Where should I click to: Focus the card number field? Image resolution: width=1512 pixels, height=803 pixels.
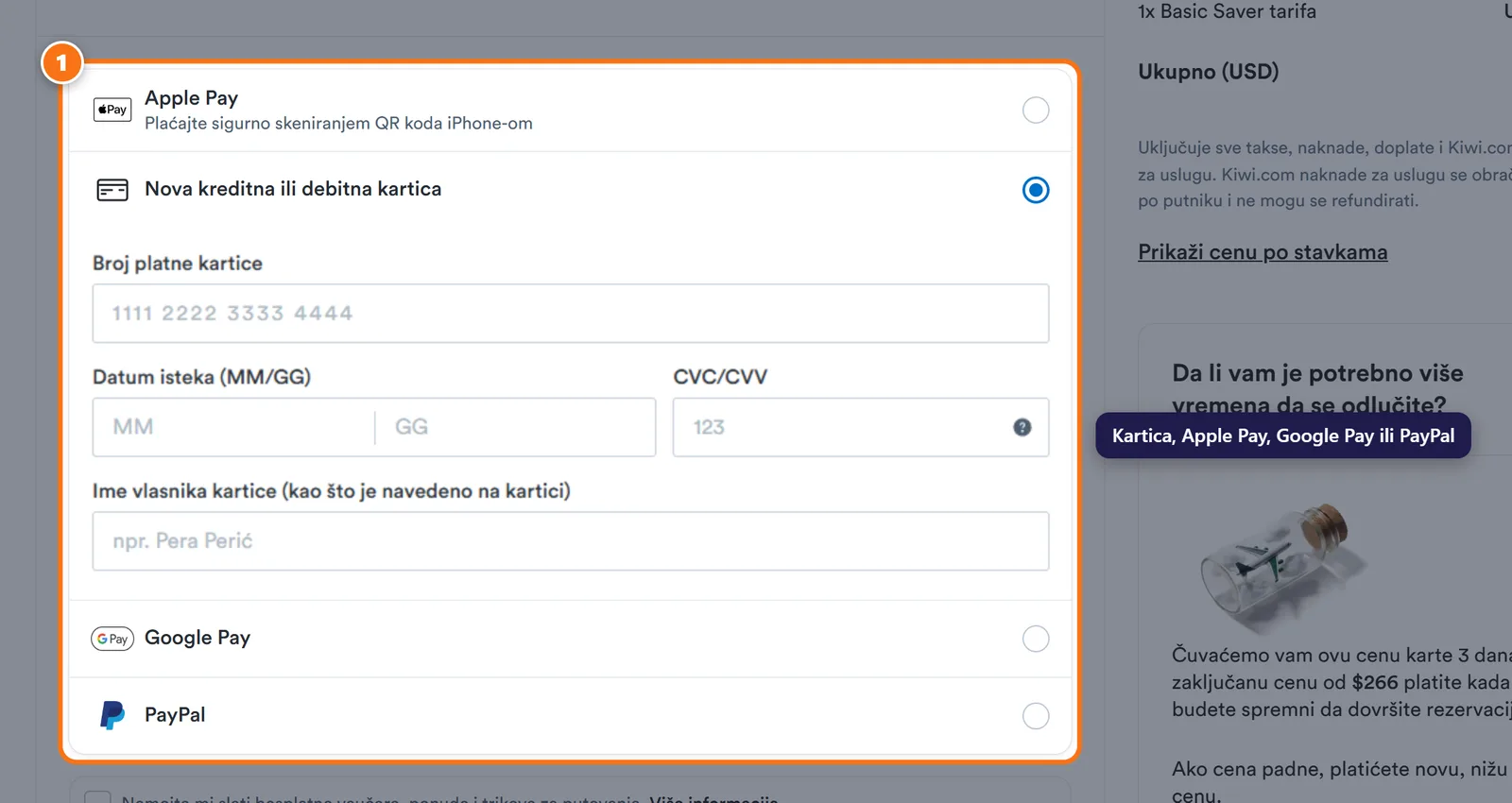click(571, 314)
